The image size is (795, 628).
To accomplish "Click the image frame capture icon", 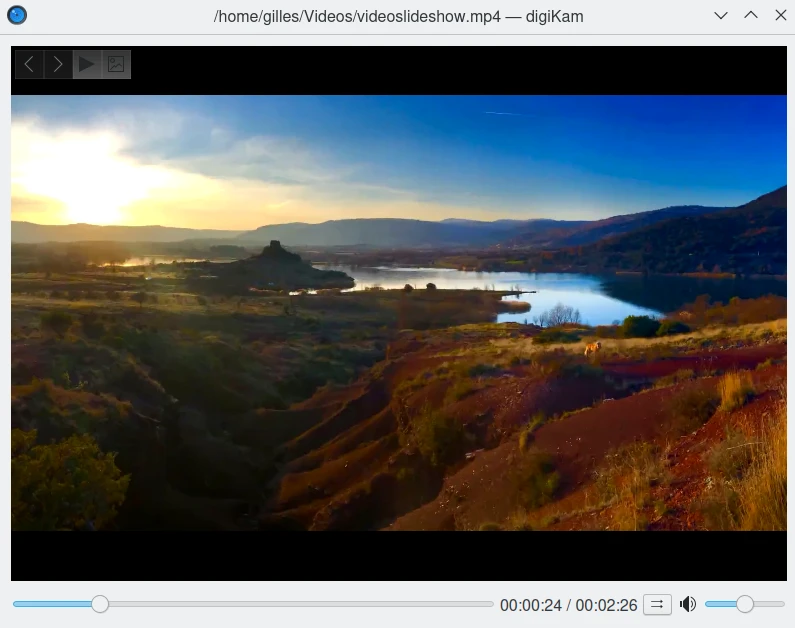I will 116,64.
